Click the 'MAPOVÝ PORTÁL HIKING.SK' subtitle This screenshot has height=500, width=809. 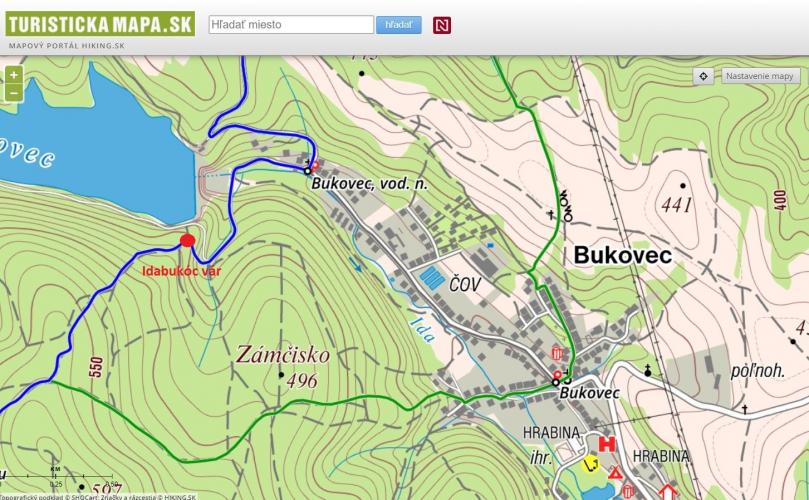coord(67,46)
